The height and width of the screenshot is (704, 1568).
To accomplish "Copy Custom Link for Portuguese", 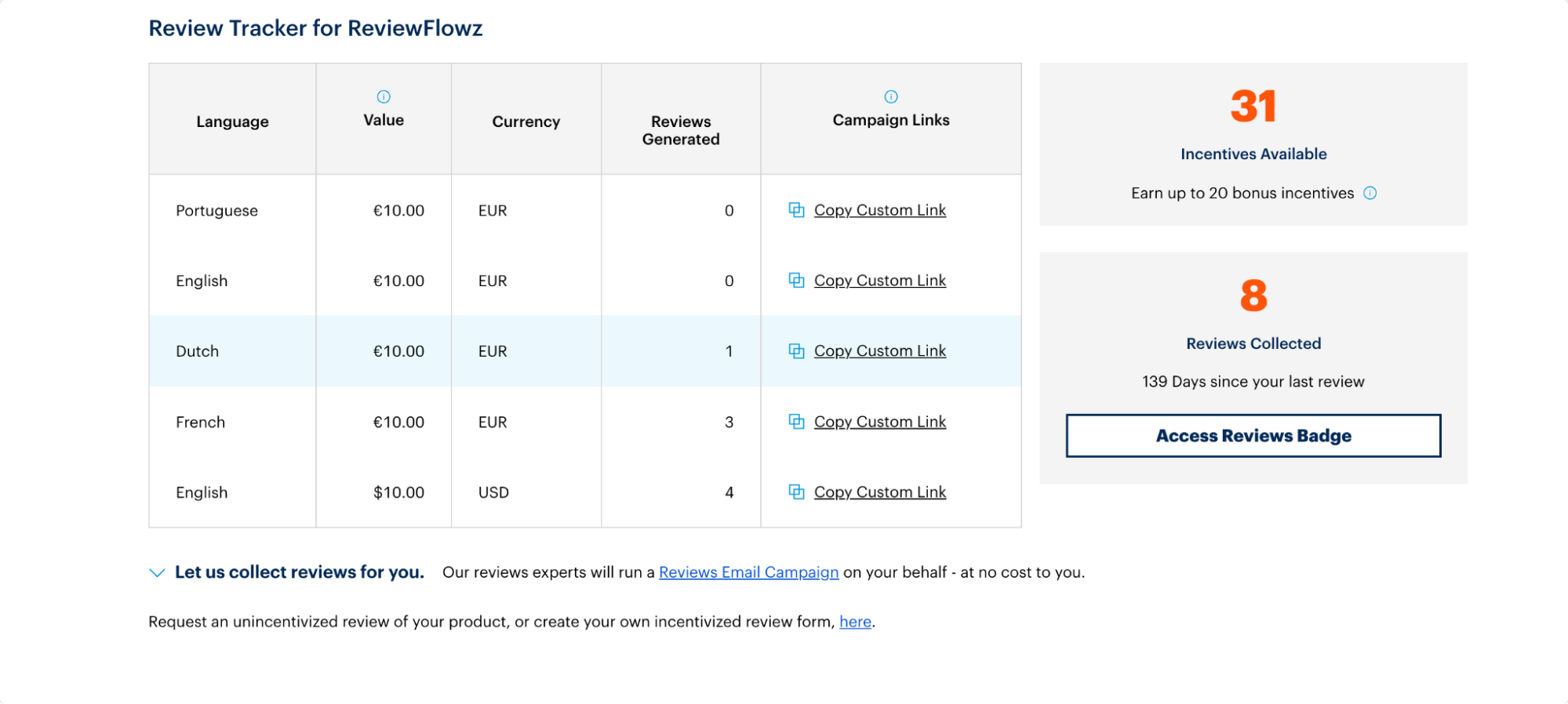I will click(880, 210).
